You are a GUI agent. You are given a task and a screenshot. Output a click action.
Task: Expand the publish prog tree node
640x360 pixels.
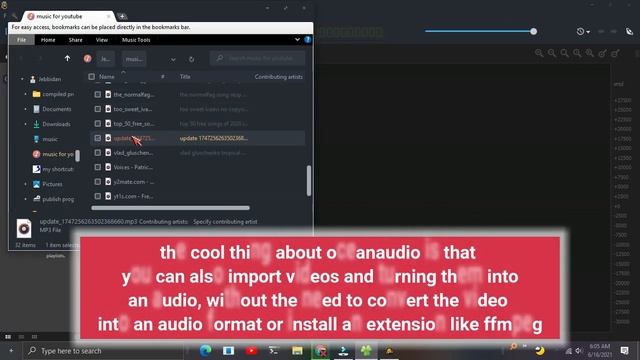pyautogui.click(x=25, y=199)
